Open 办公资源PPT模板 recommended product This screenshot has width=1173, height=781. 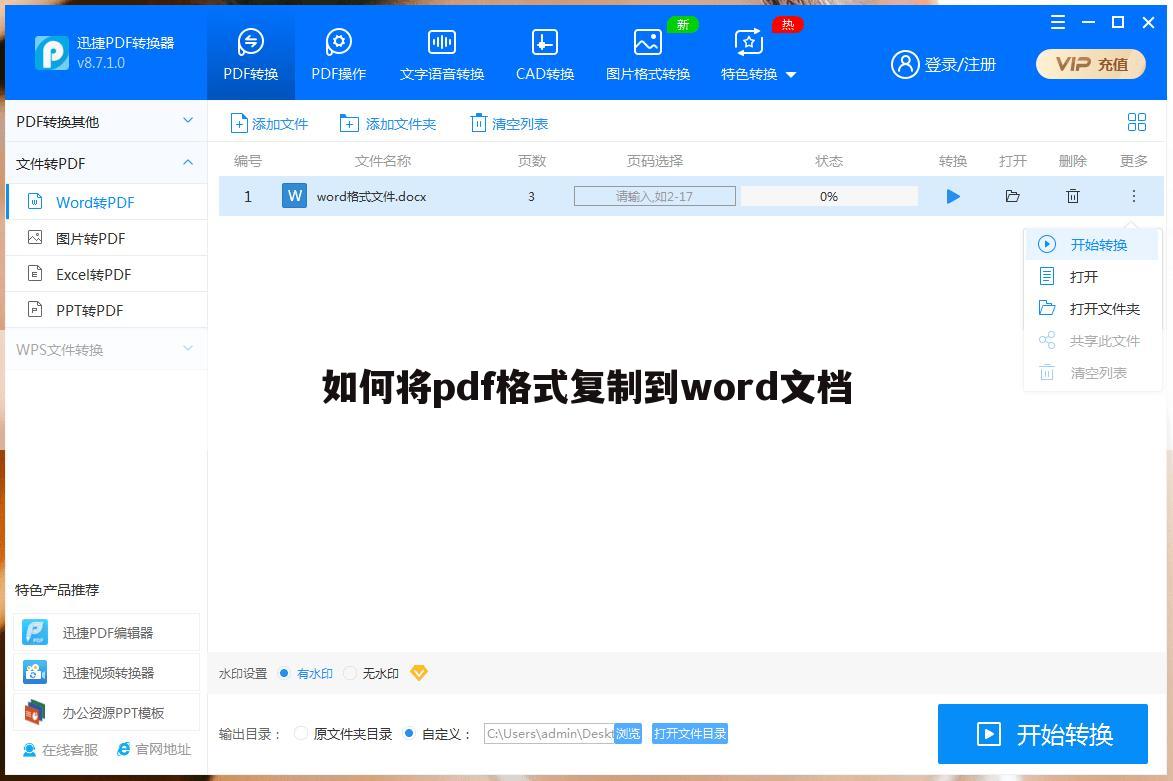(x=106, y=712)
